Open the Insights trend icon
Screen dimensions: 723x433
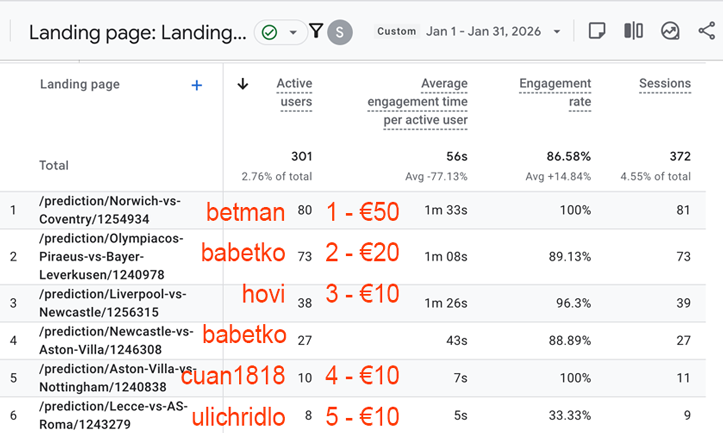[x=670, y=31]
